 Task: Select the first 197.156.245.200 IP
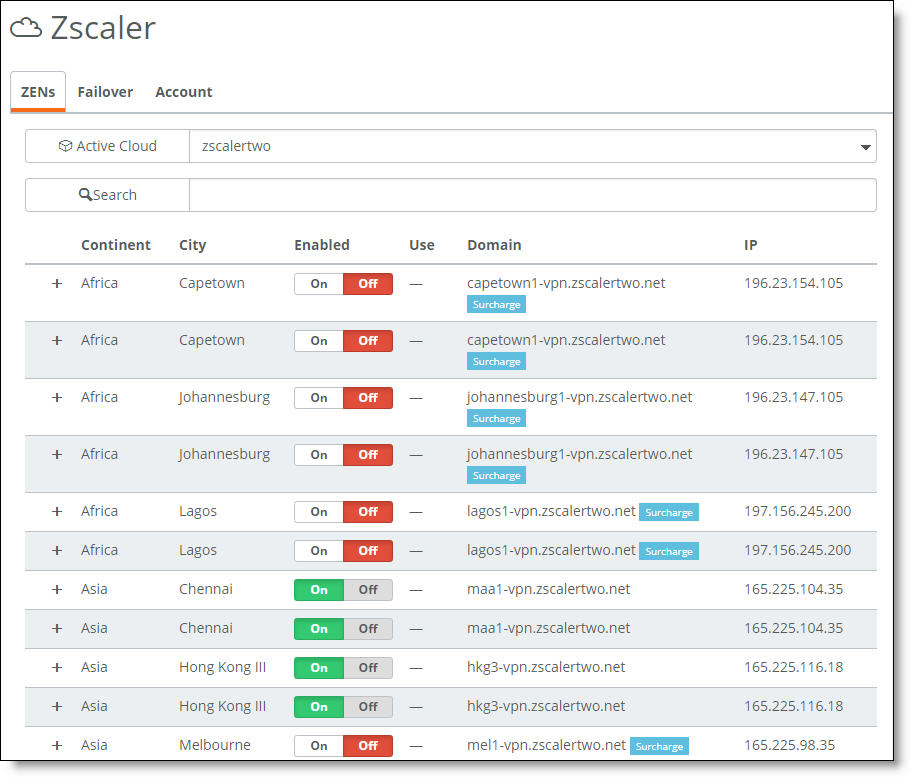797,511
